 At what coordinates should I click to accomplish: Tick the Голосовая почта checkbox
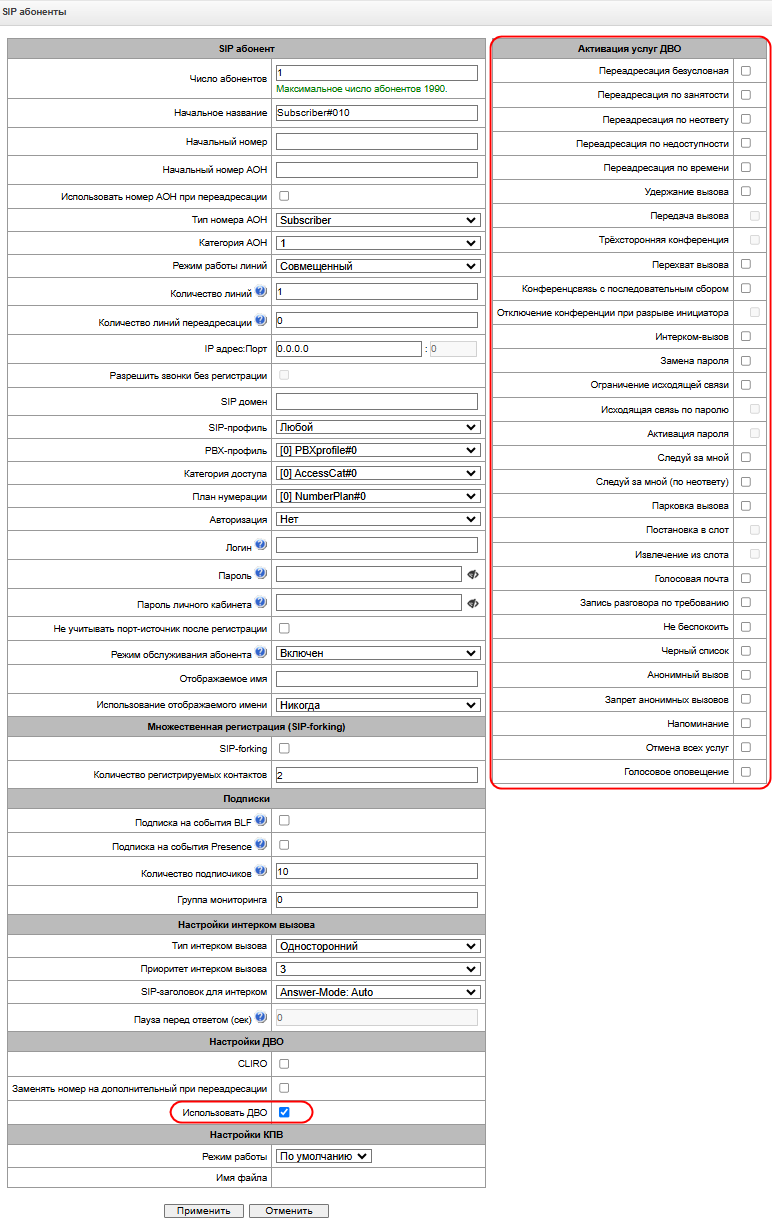(x=746, y=578)
